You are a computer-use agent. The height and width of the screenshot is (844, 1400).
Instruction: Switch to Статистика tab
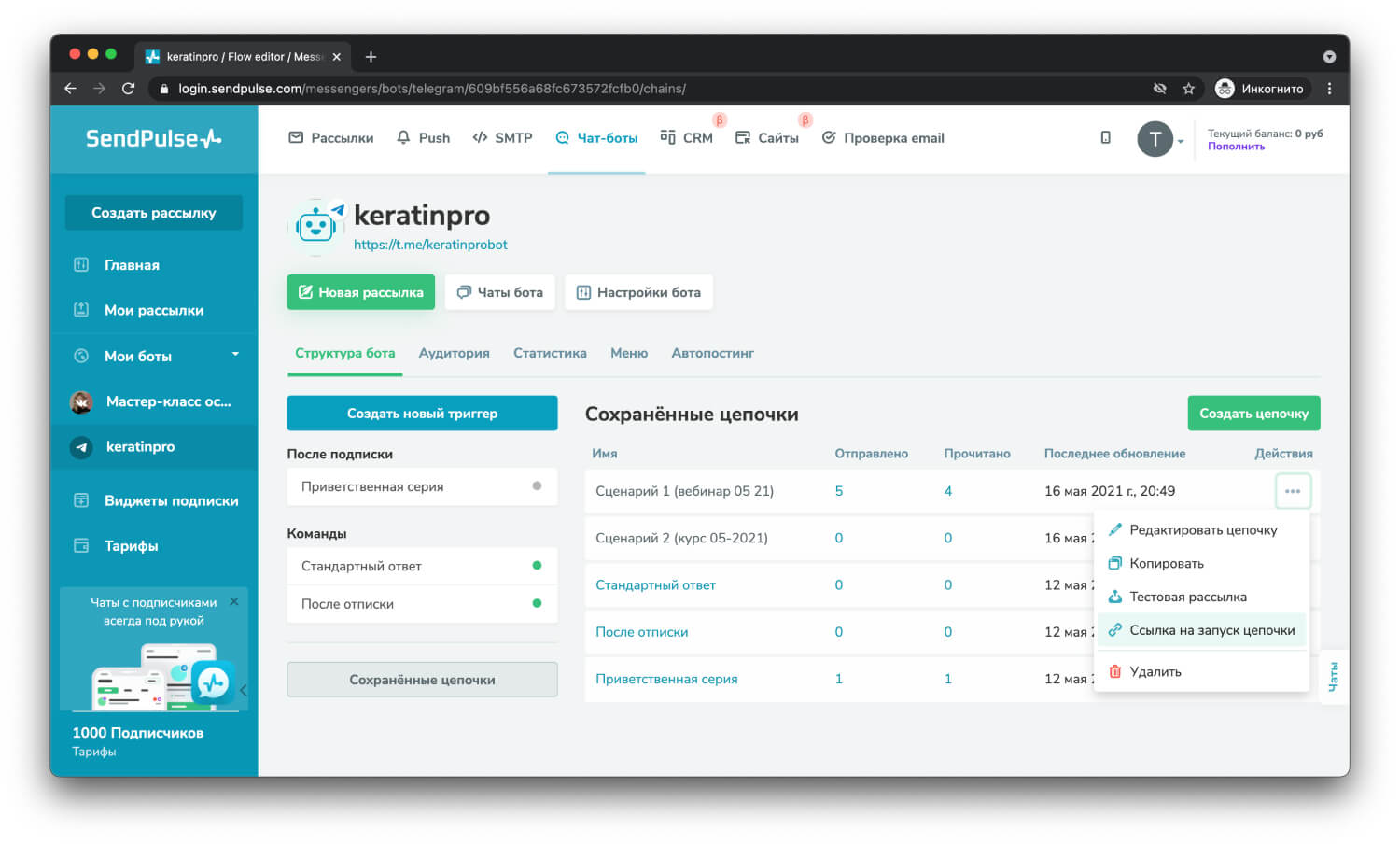pyautogui.click(x=550, y=353)
